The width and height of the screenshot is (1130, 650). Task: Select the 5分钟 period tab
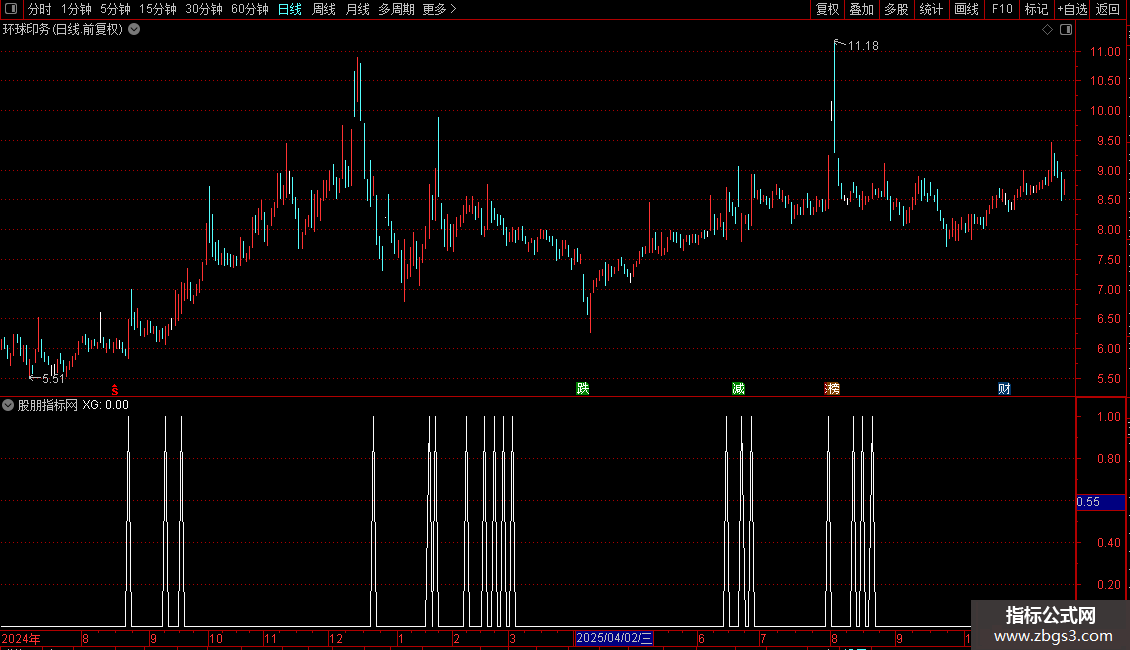click(x=115, y=9)
